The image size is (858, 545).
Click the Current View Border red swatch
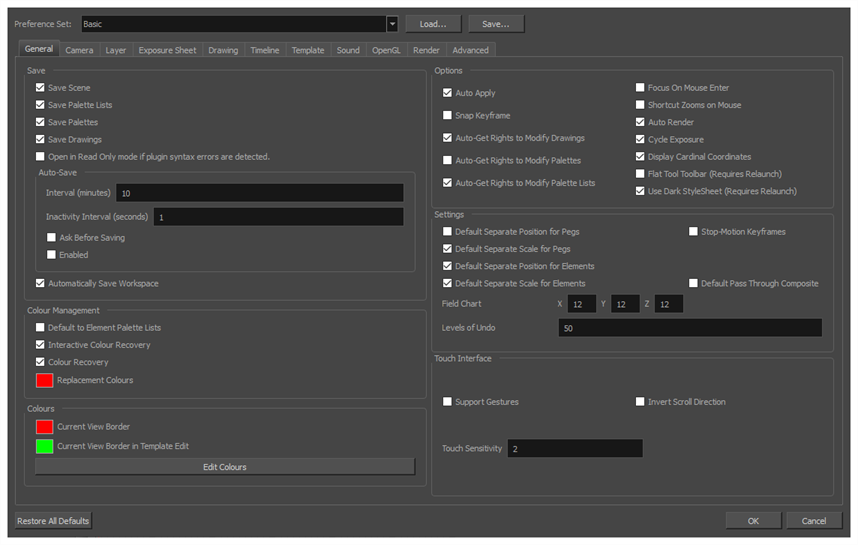click(44, 427)
